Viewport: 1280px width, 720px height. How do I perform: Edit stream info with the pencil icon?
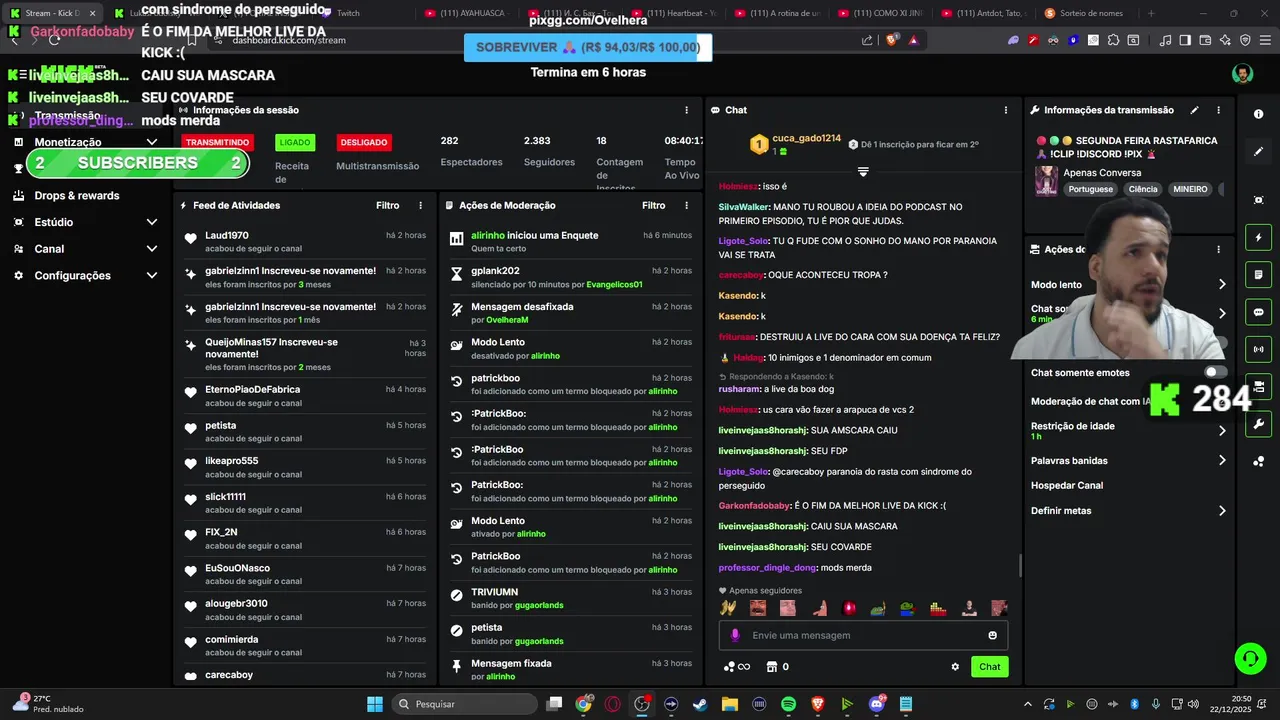1194,110
